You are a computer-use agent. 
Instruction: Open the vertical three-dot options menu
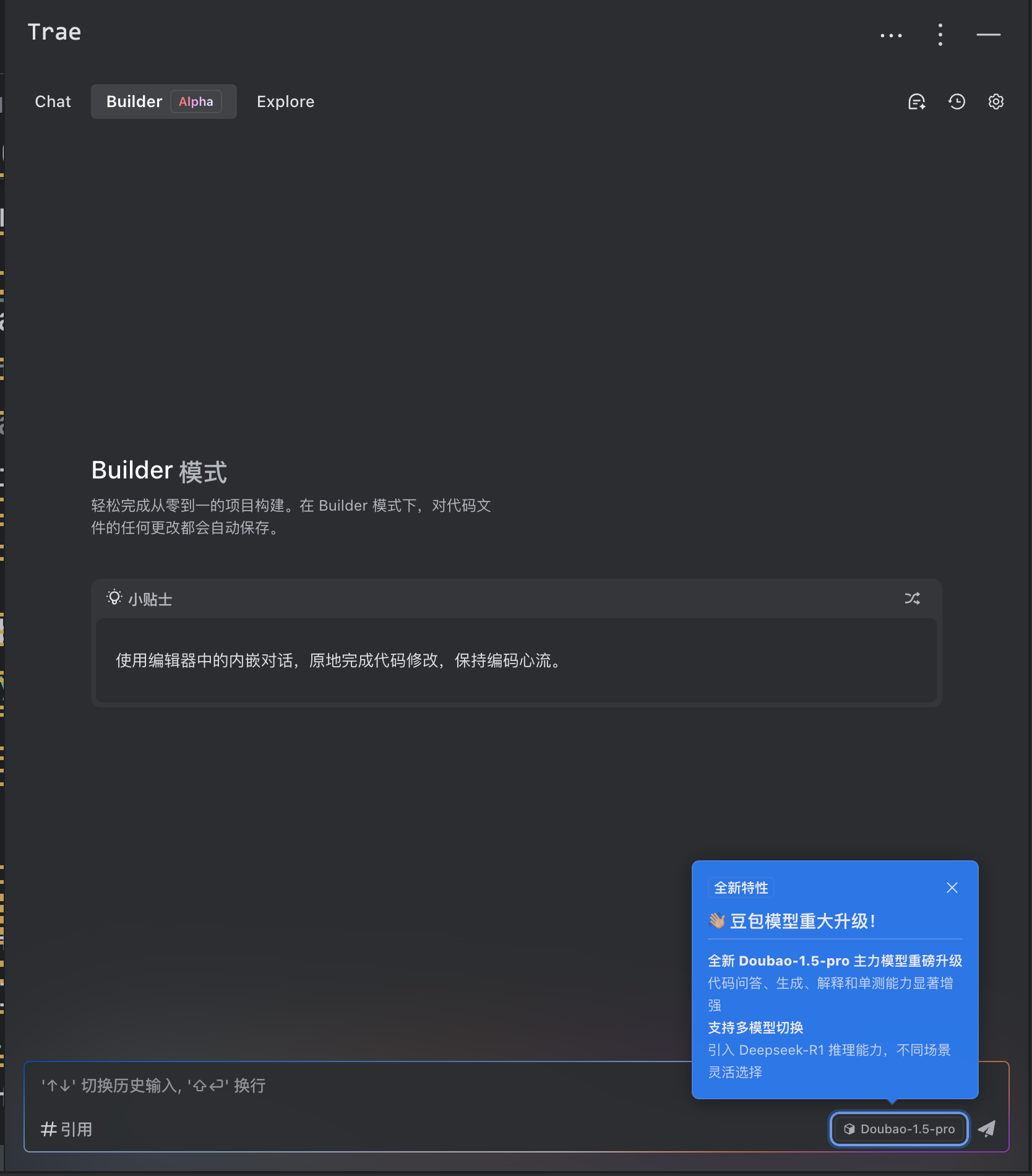point(940,35)
